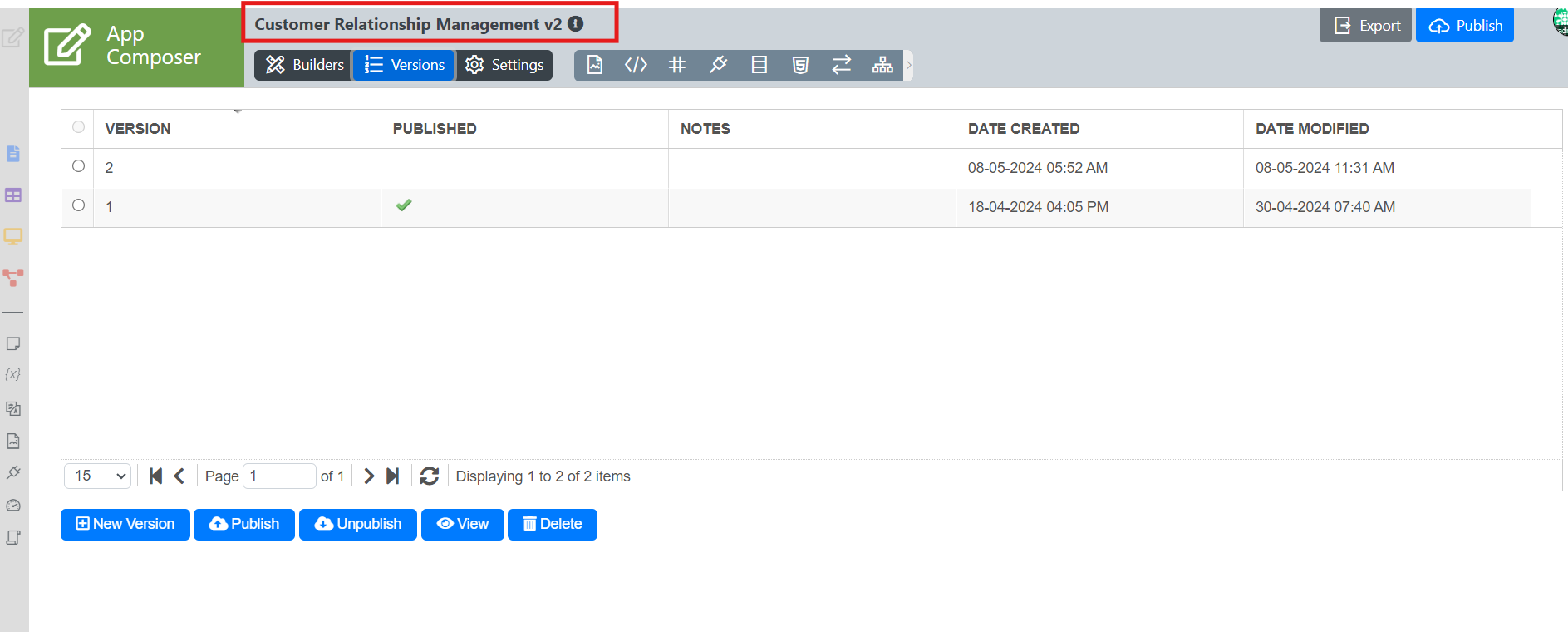Open the sitemap icon in the toolbar
The width and height of the screenshot is (1568, 632).
pos(882,65)
